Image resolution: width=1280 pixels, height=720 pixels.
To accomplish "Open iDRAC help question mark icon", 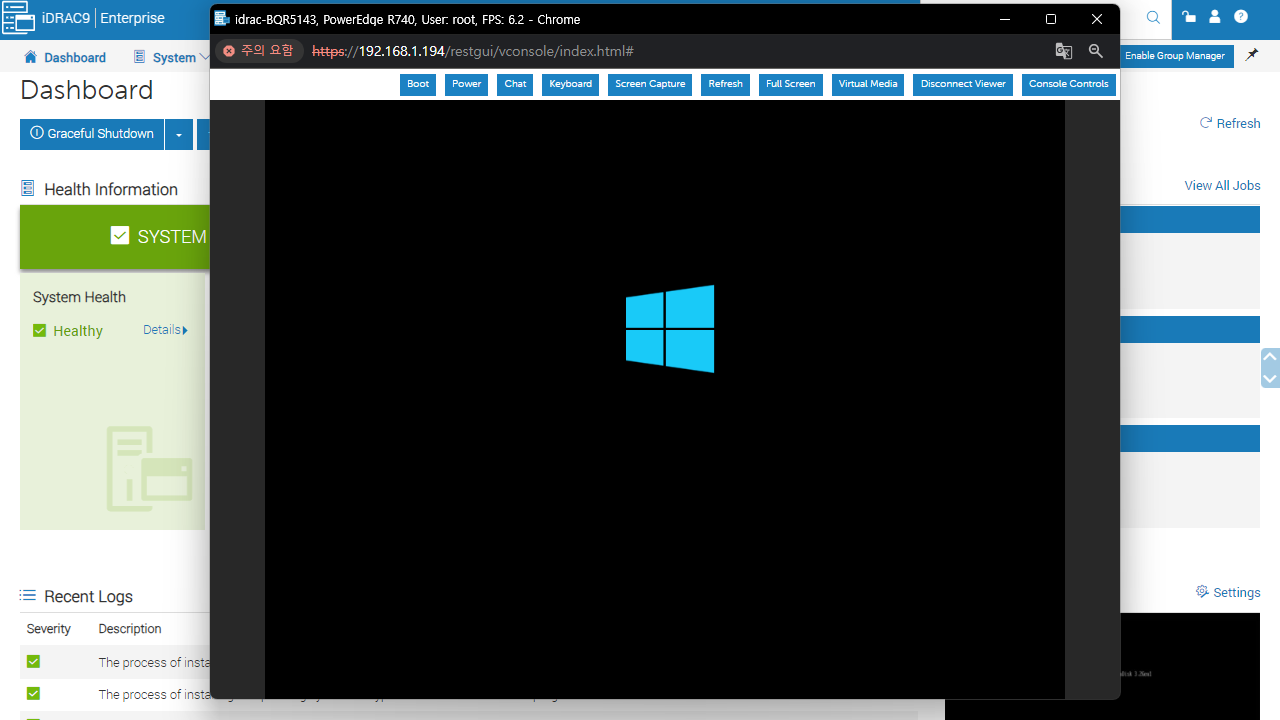I will tap(1241, 17).
